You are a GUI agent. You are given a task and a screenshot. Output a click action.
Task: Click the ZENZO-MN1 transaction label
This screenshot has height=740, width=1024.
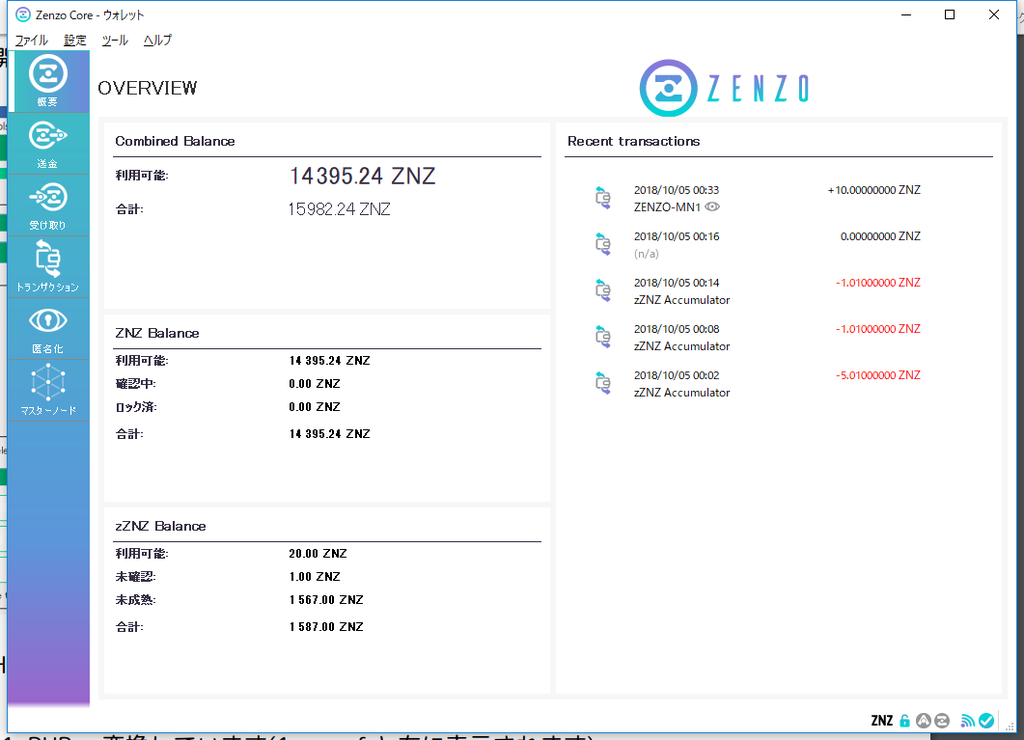[x=667, y=207]
